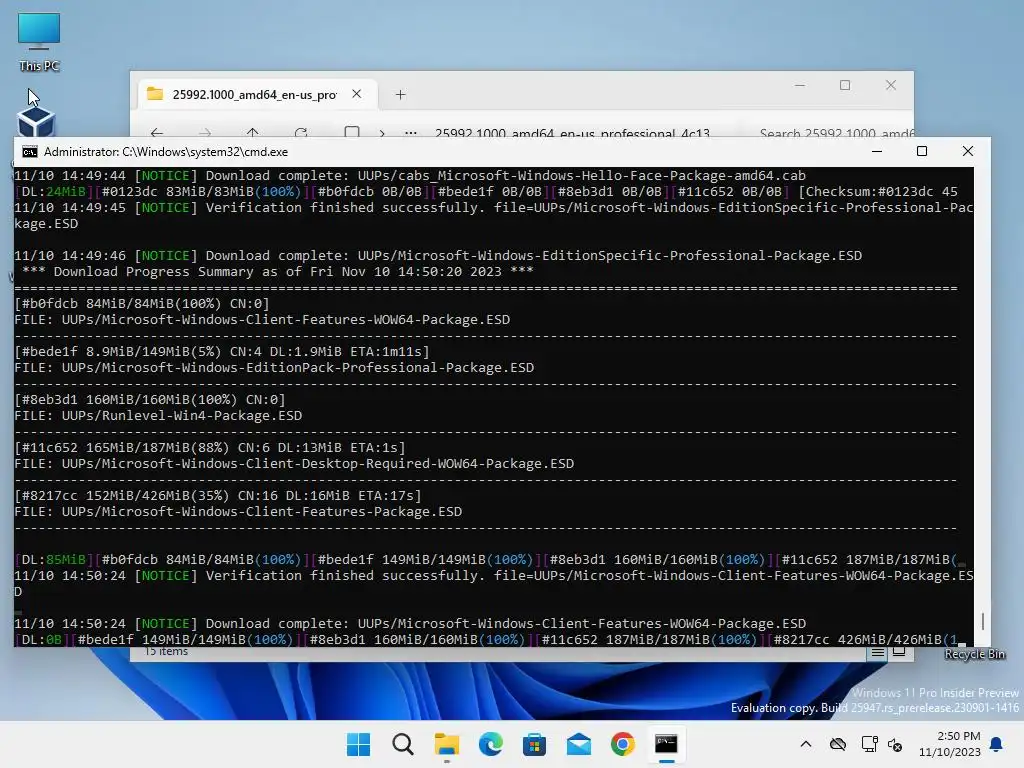Close the Explorer tab with its X

click(x=357, y=94)
